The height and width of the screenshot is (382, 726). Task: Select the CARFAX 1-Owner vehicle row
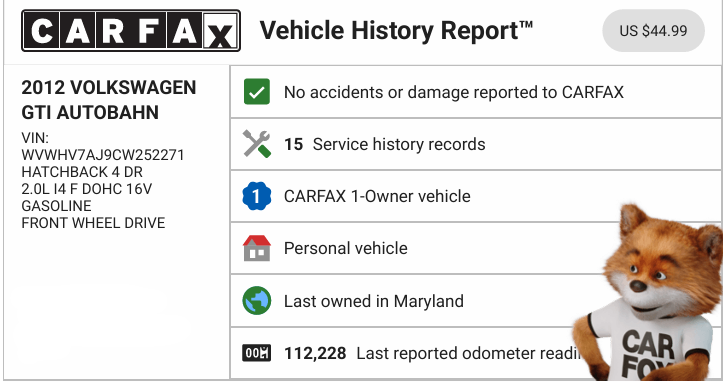point(476,196)
